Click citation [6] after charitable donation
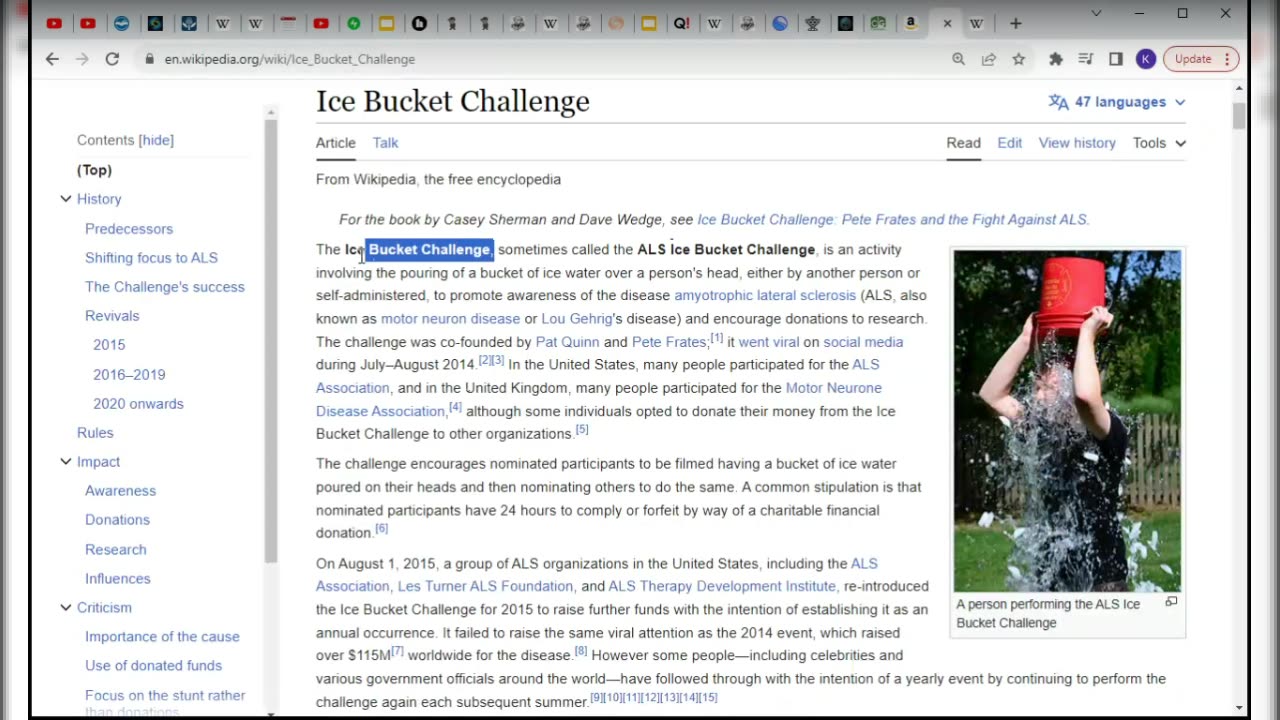This screenshot has width=1280, height=720. click(x=381, y=529)
